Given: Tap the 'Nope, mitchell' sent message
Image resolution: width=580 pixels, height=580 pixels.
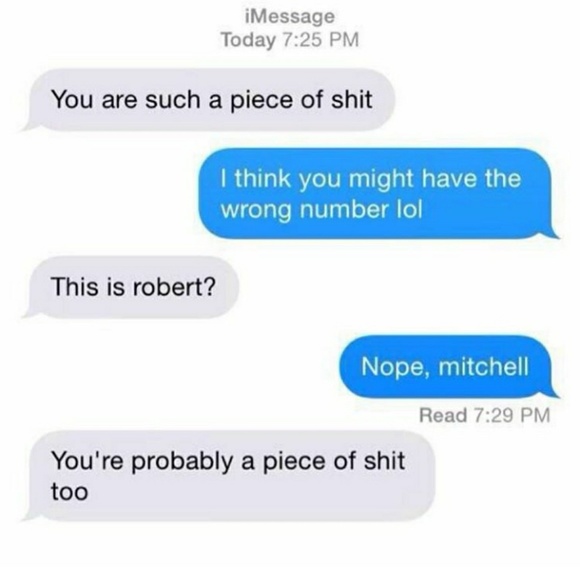Looking at the screenshot, I should tap(448, 367).
